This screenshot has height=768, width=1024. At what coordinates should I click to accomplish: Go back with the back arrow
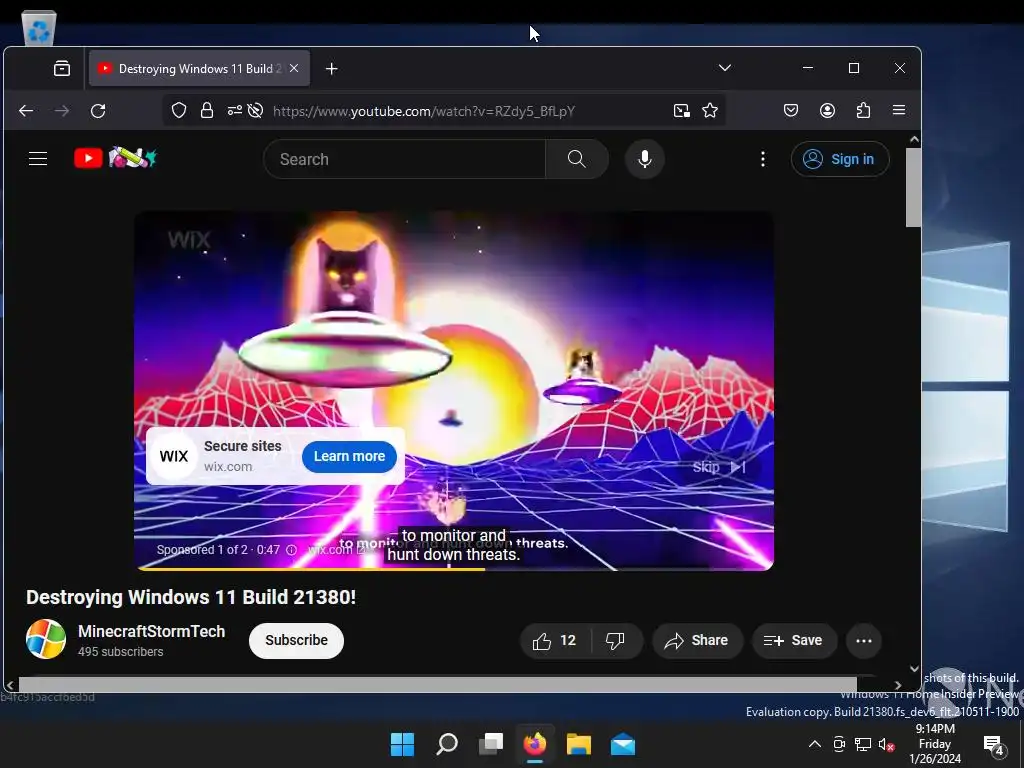[x=26, y=111]
